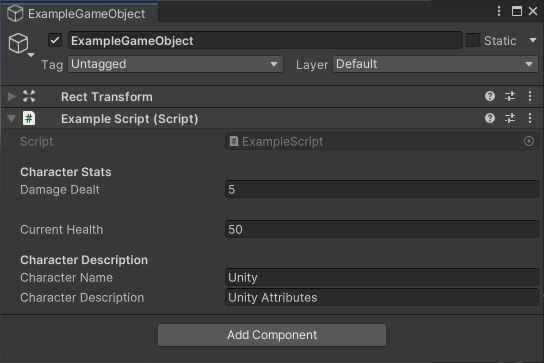Viewport: 544px width, 363px height.
Task: Open the Example Script help reference icon
Action: click(x=490, y=118)
